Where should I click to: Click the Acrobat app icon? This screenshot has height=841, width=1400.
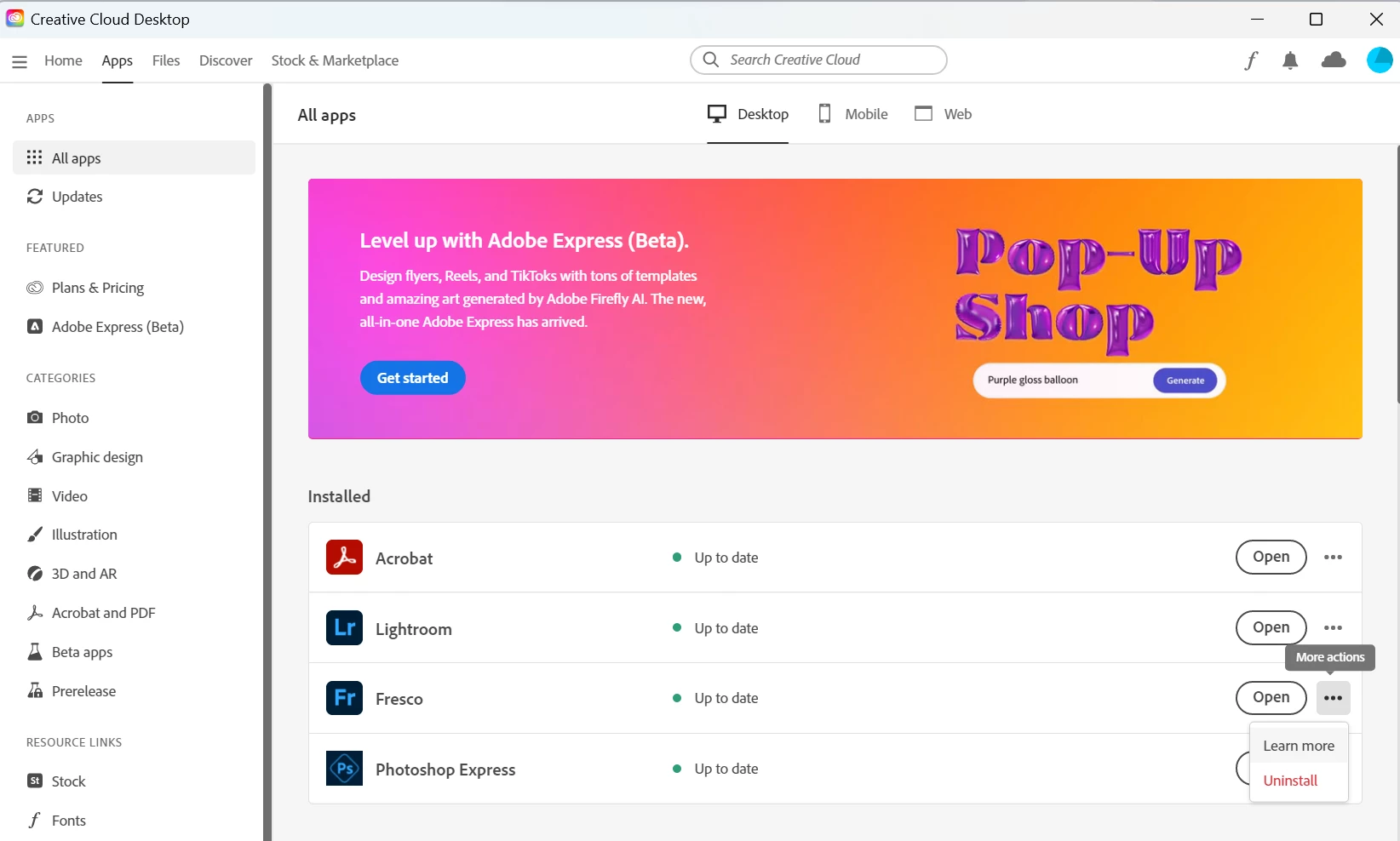[x=344, y=558]
